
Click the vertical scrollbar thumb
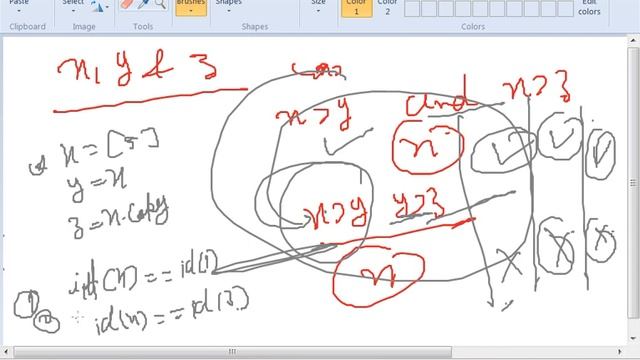pyautogui.click(x=633, y=182)
